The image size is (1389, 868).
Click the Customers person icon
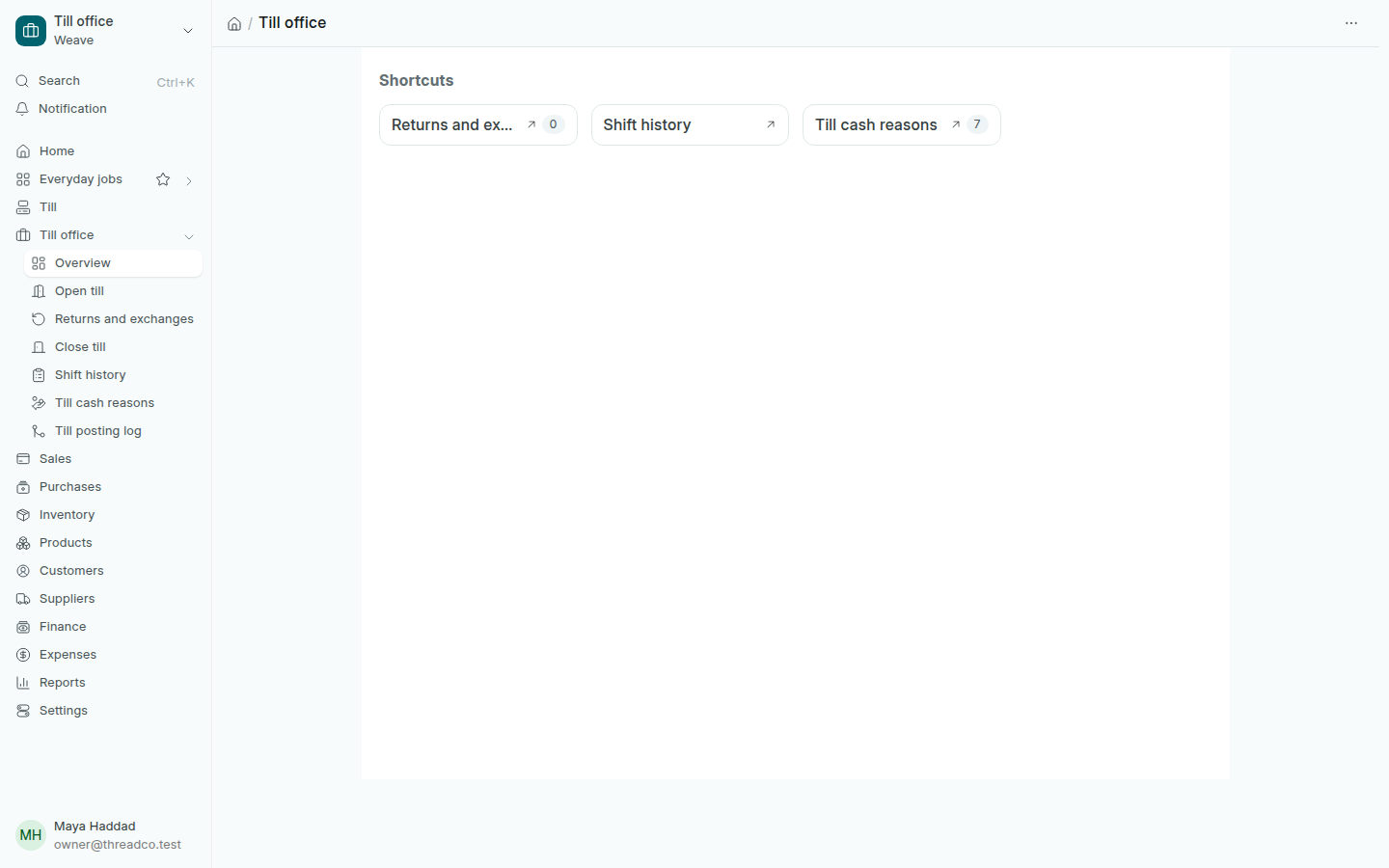(x=23, y=571)
